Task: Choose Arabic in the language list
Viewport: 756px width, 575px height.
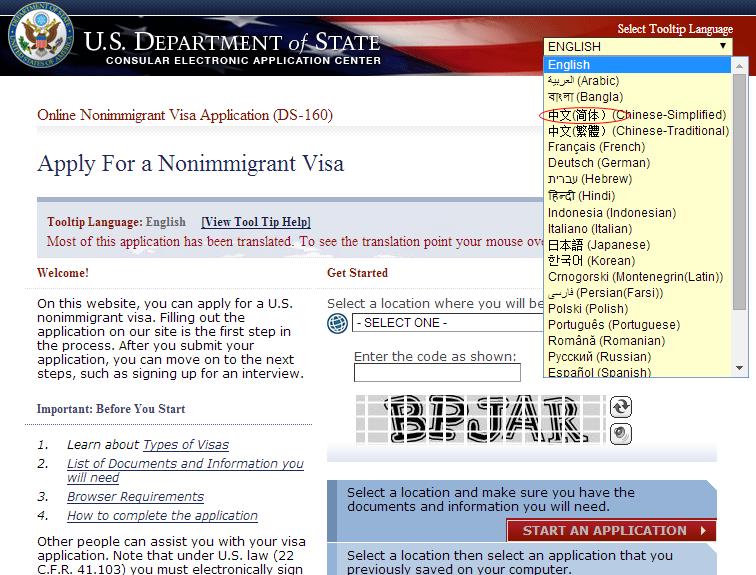Action: click(x=637, y=80)
